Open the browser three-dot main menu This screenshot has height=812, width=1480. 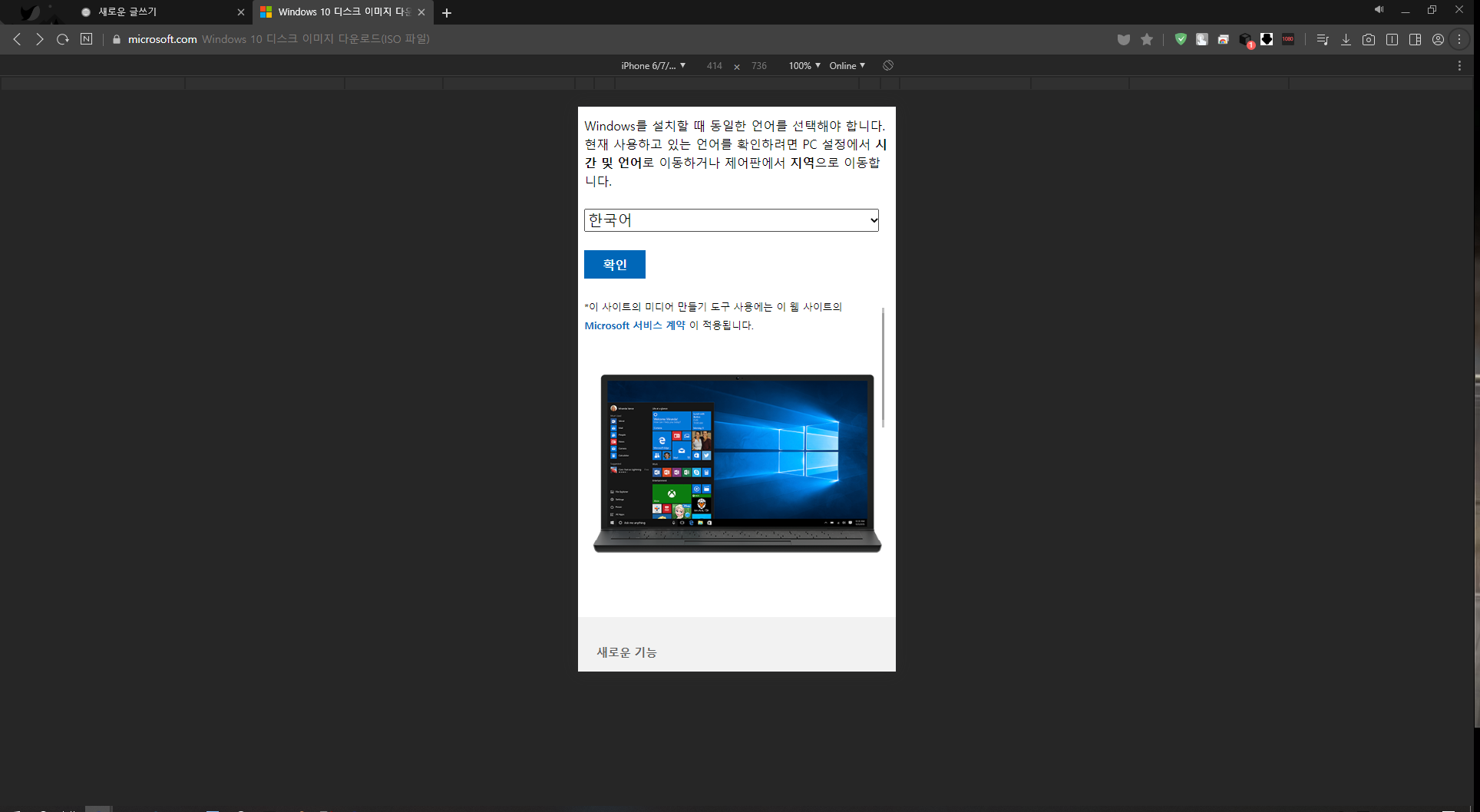pos(1459,39)
